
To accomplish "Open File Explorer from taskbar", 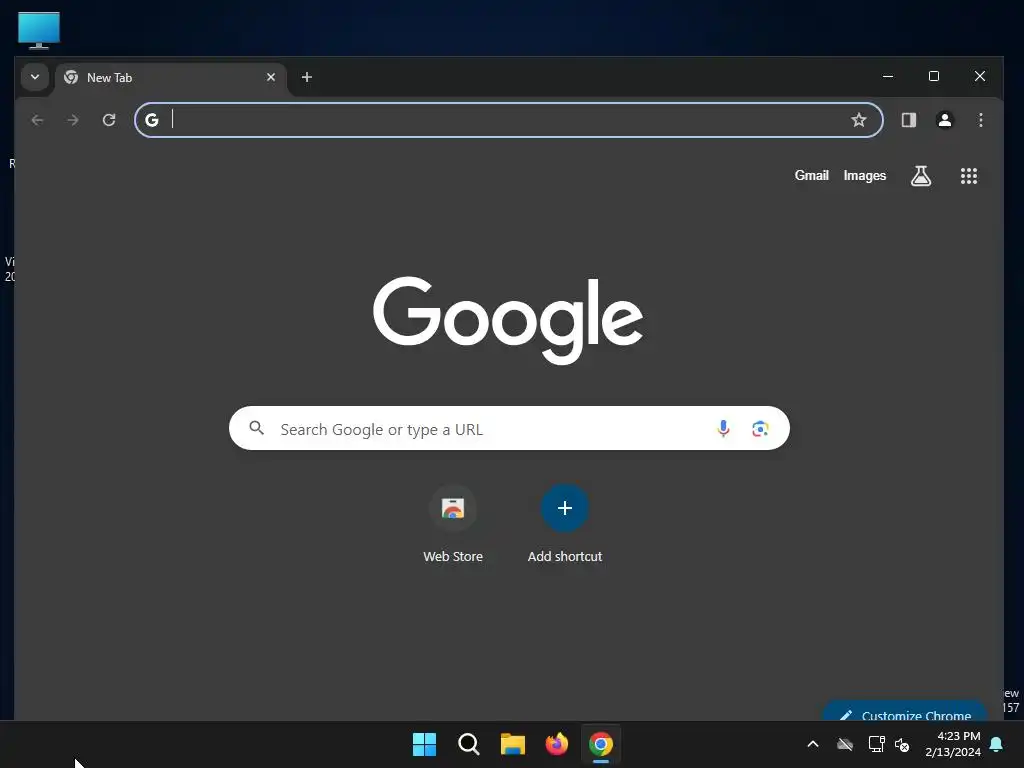I will click(513, 744).
